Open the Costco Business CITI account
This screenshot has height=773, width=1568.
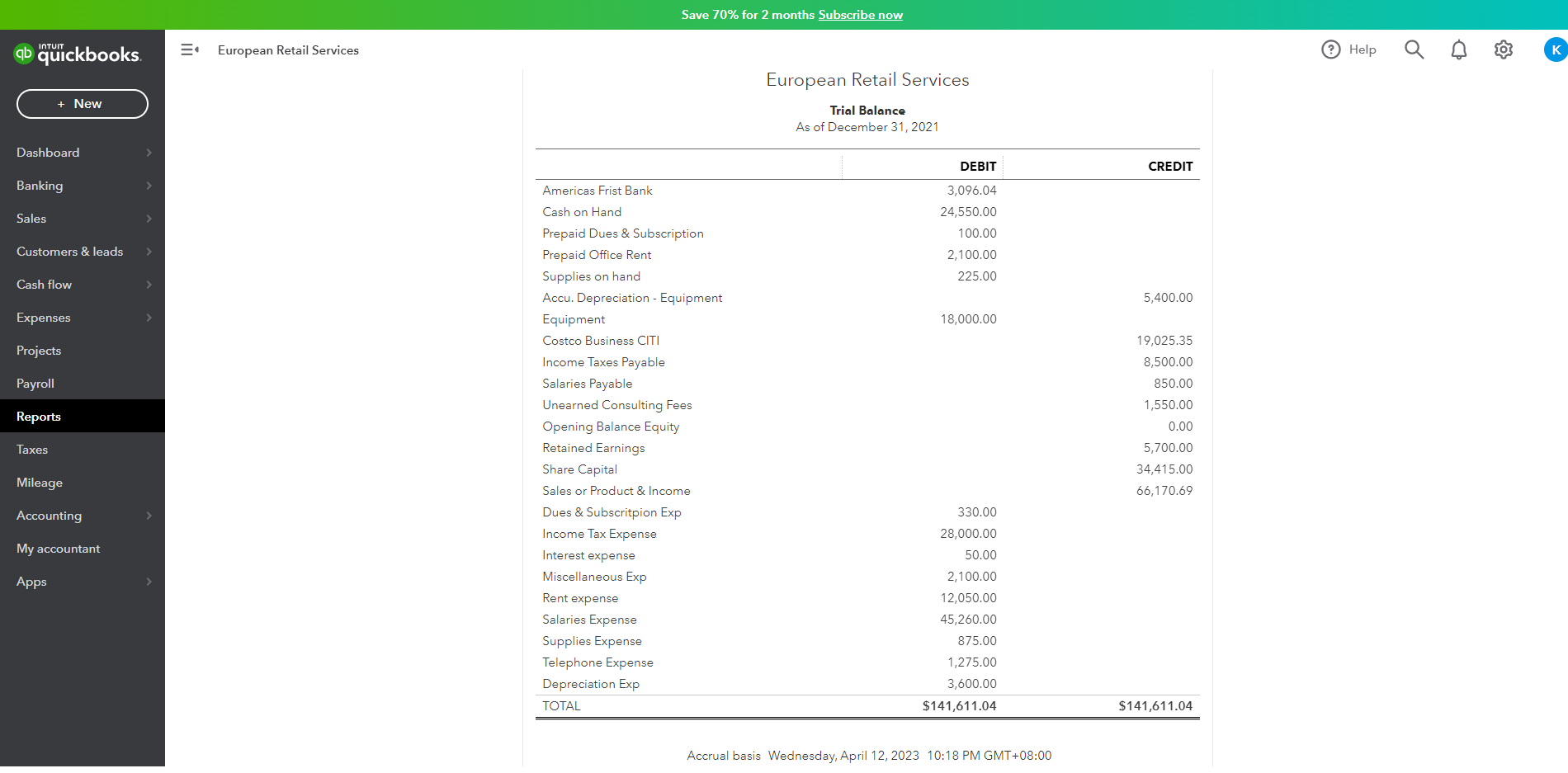(601, 341)
